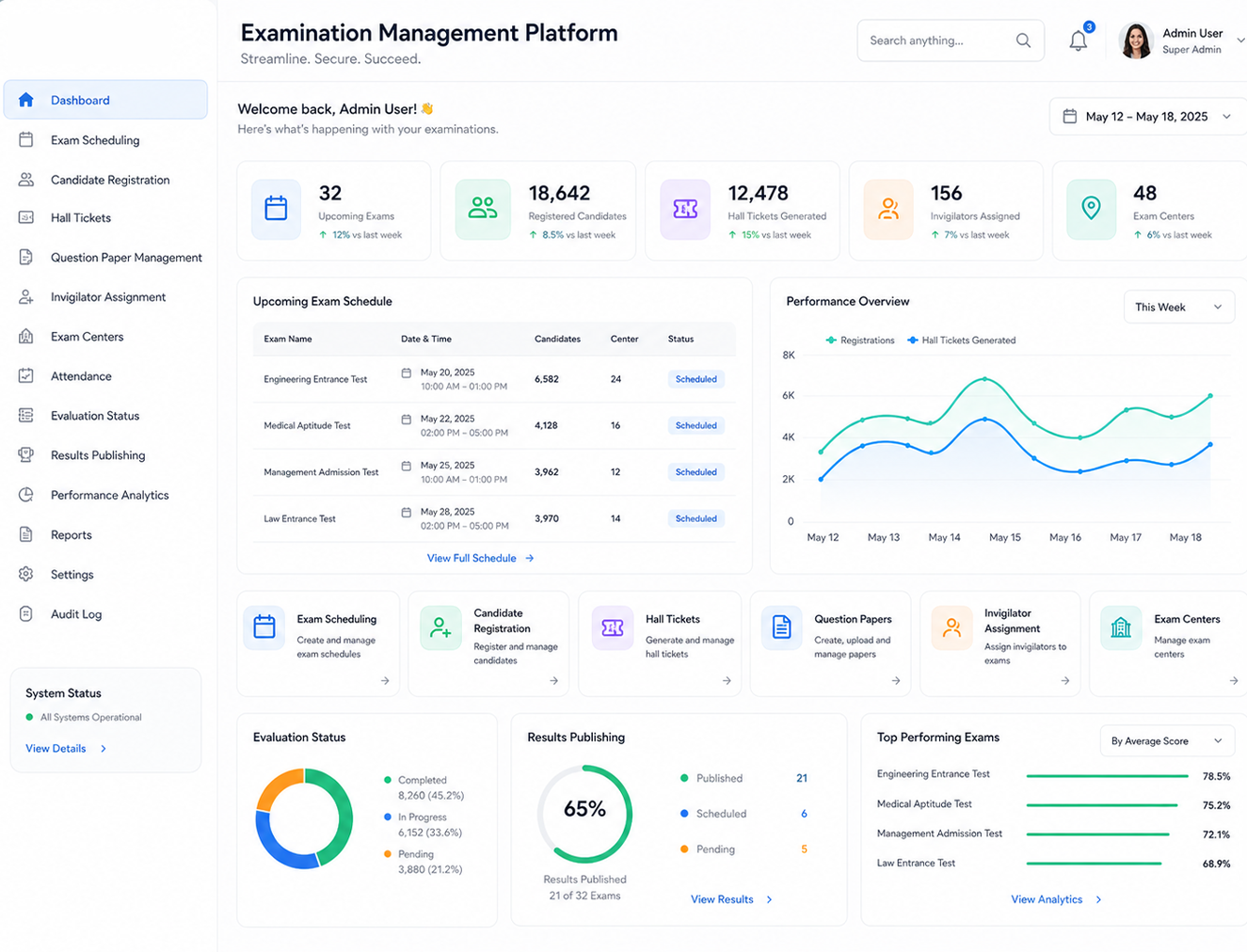Click the Invigilators Assigned person icon
1247x952 pixels.
pos(888,209)
